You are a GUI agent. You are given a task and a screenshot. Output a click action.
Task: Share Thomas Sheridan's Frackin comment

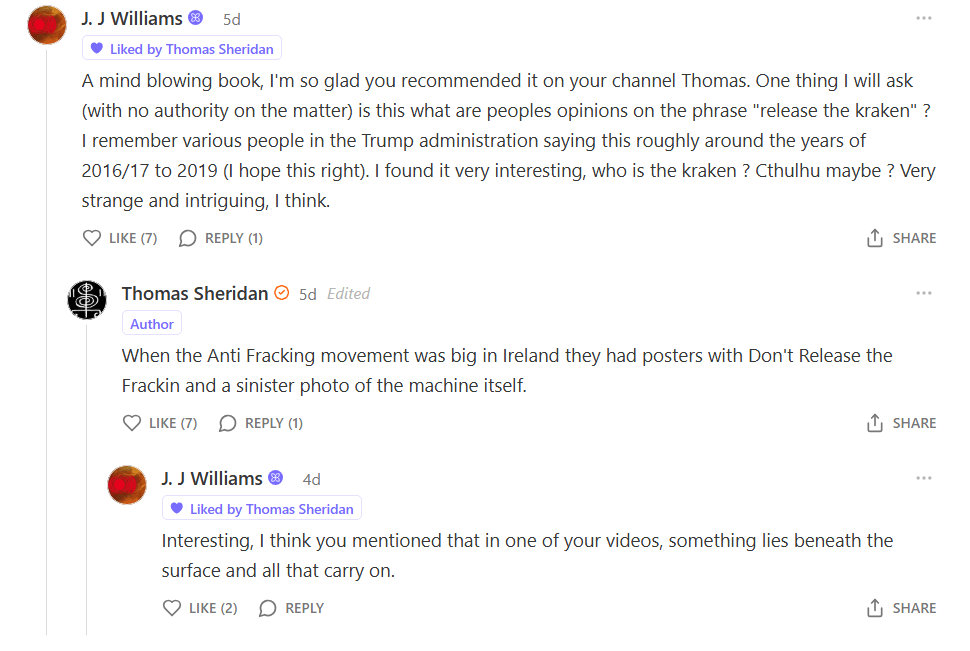pos(901,423)
